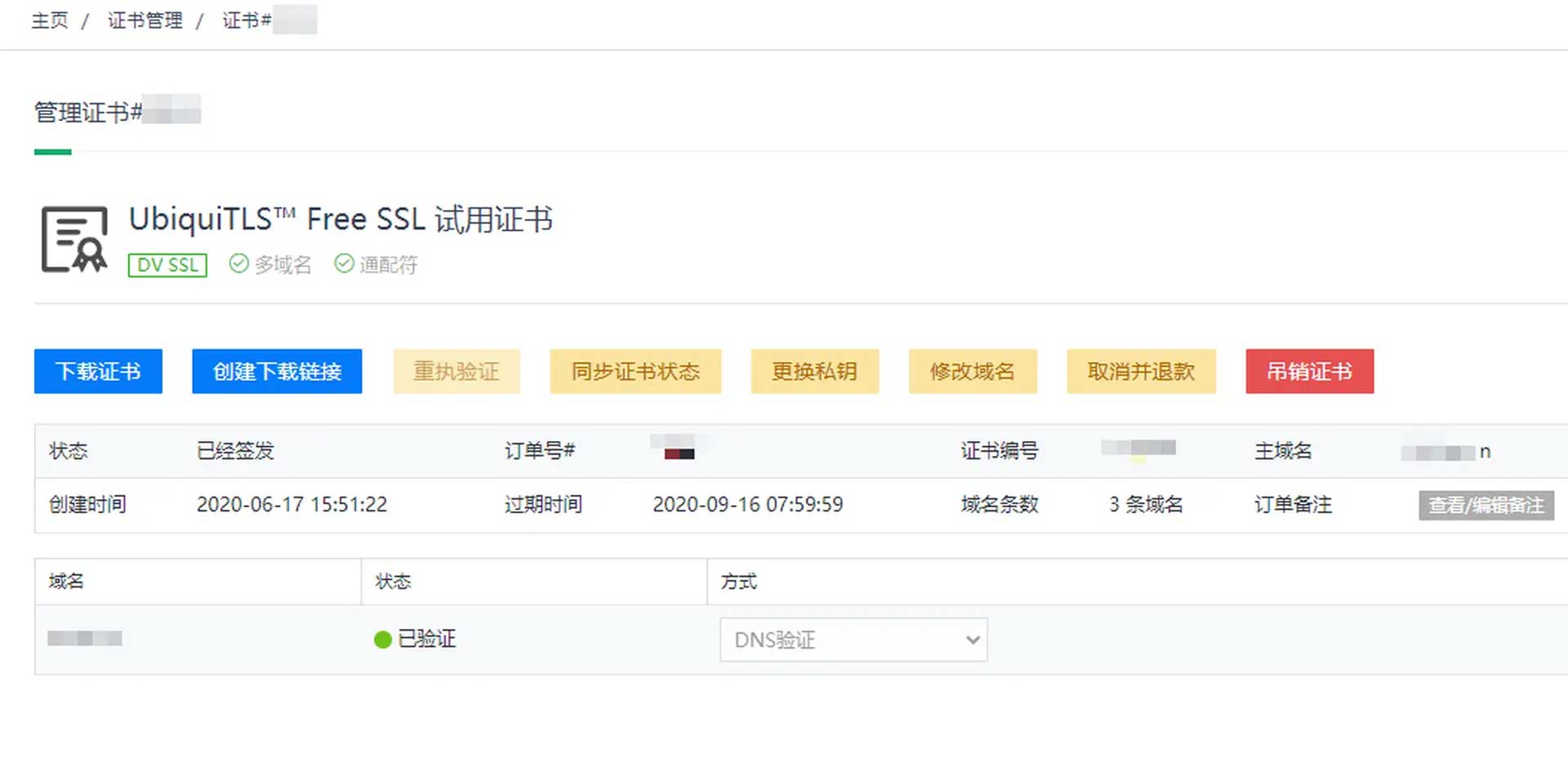Click 订单备注 label
1568x768 pixels.
[1293, 505]
